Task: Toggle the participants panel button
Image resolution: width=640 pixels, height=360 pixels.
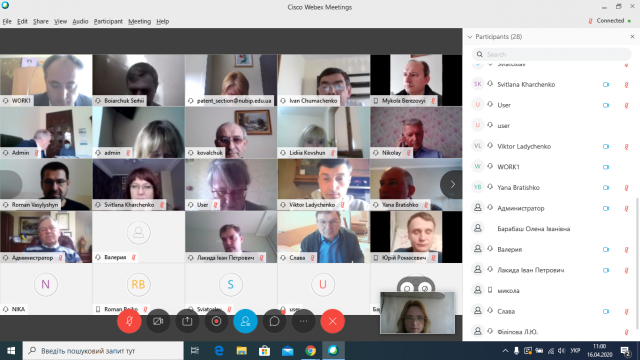Action: tap(245, 321)
